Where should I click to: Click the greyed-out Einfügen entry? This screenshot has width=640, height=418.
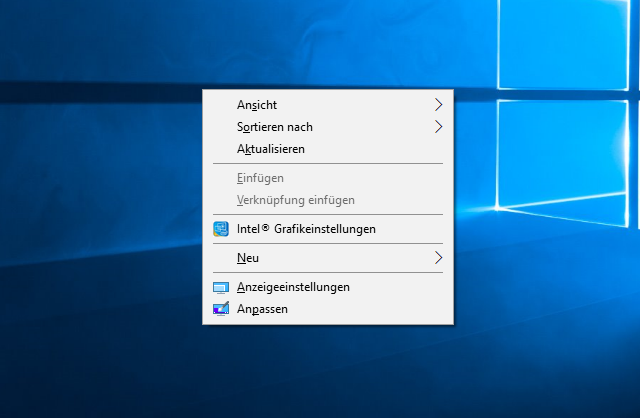[260, 178]
